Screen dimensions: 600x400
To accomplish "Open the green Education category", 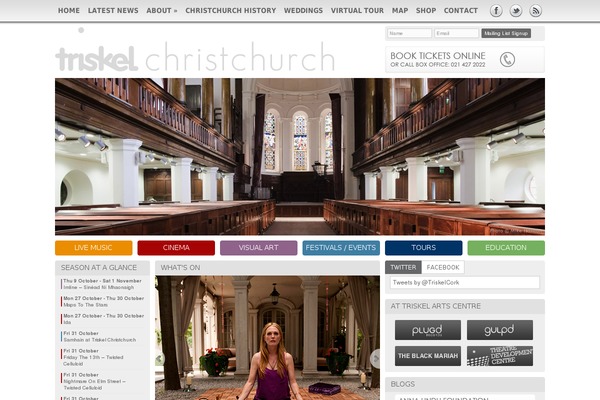I will click(506, 248).
